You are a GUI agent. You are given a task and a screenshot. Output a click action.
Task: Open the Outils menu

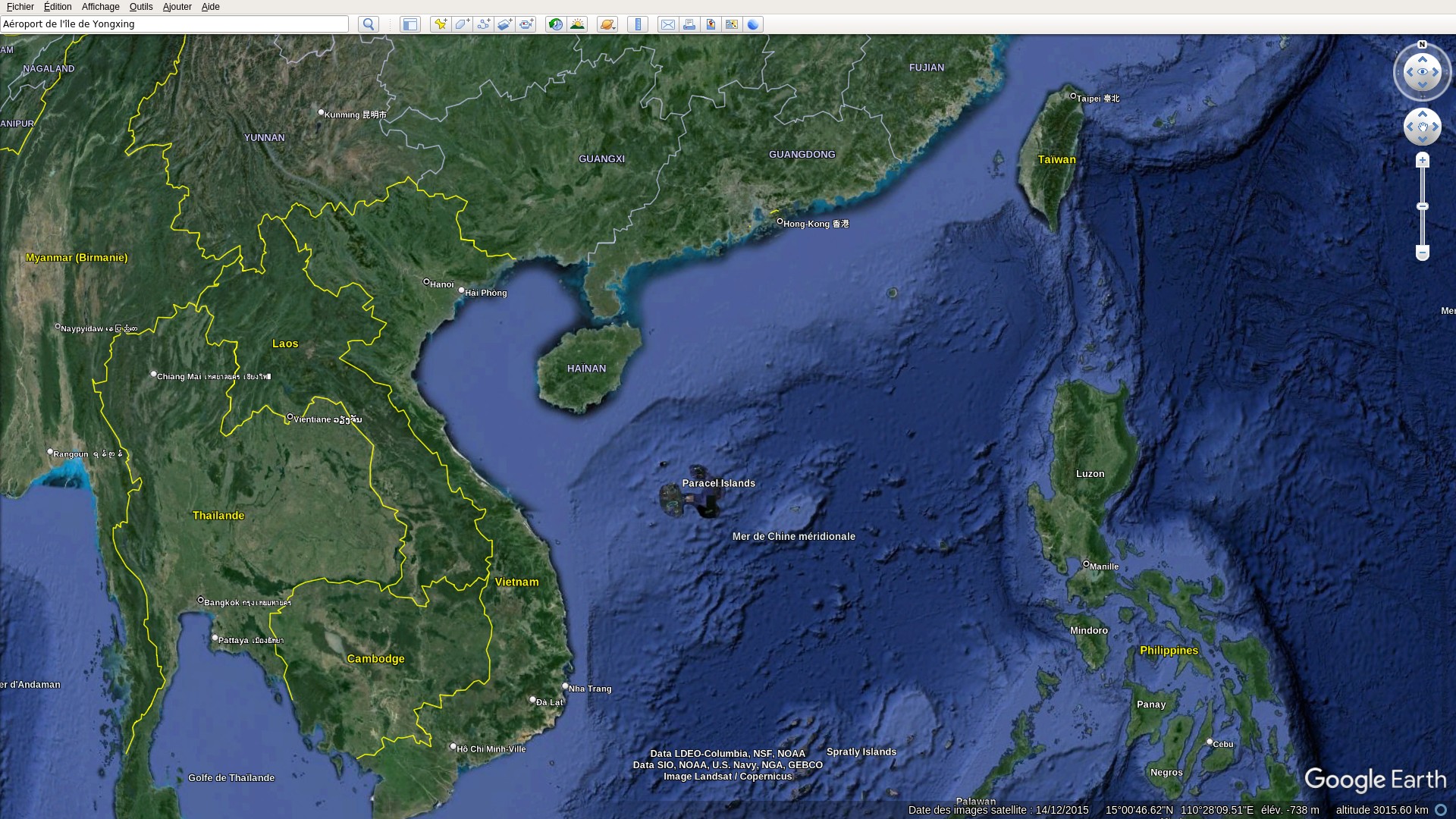[141, 7]
